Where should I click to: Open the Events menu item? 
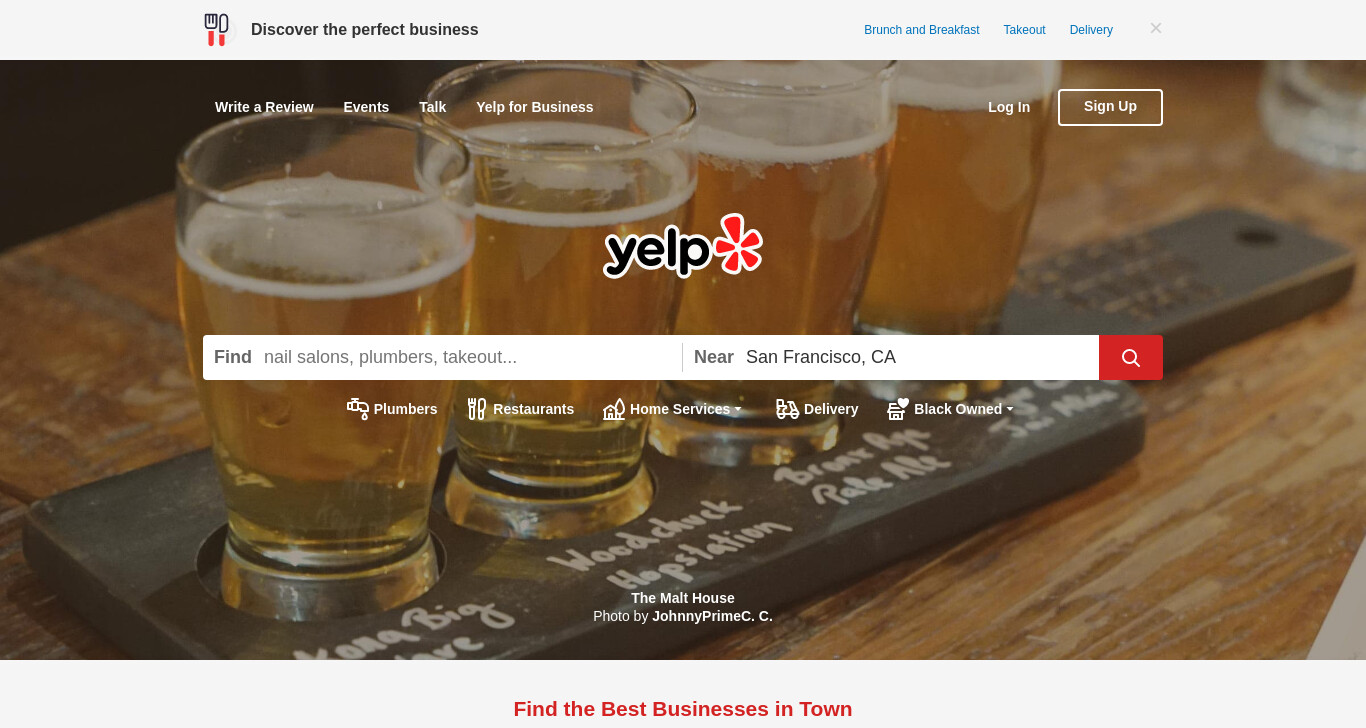pyautogui.click(x=366, y=107)
